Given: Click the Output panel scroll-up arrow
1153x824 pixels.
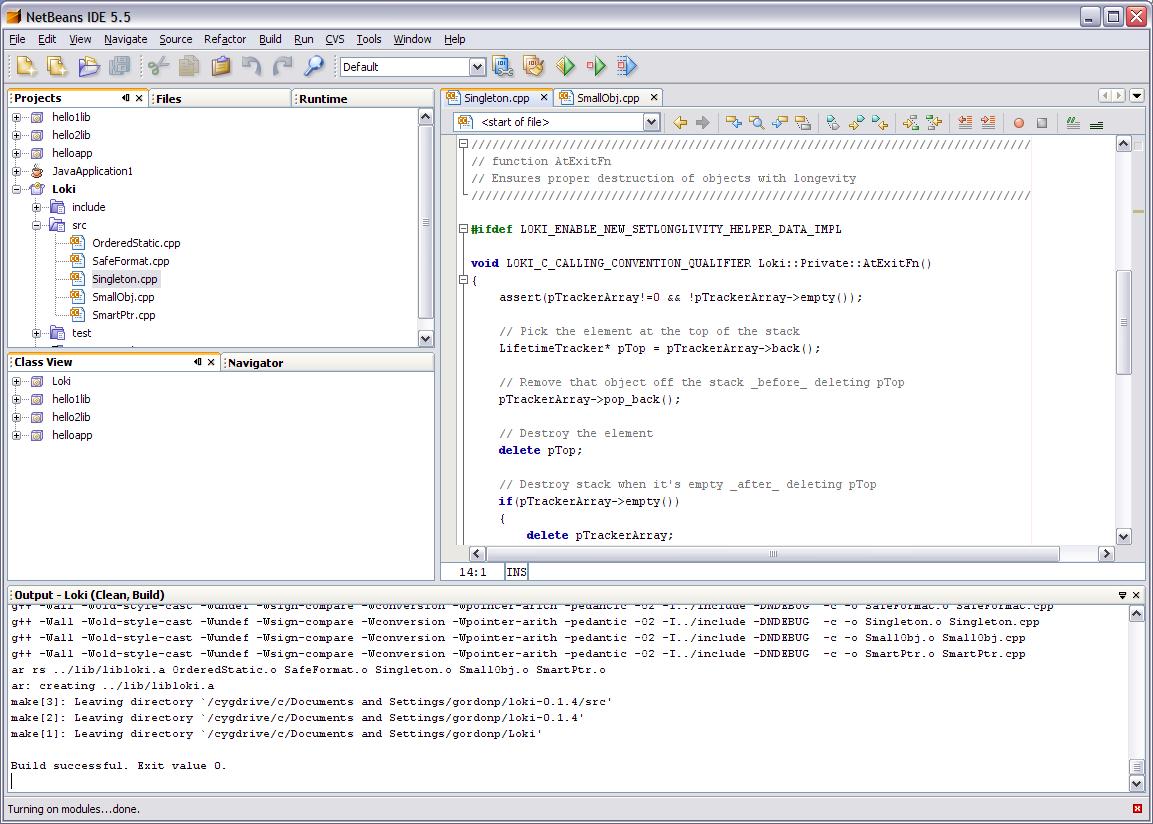Looking at the screenshot, I should tap(1136, 614).
